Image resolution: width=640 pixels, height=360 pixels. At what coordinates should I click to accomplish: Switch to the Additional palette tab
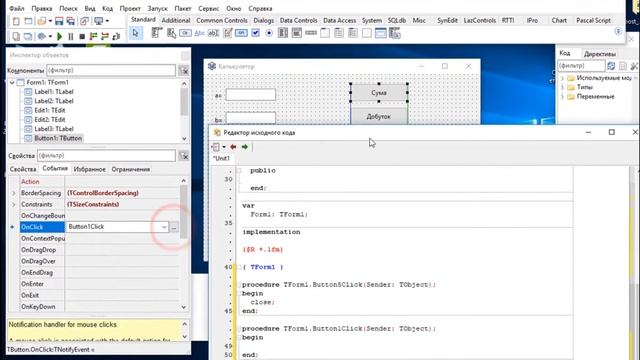176,20
